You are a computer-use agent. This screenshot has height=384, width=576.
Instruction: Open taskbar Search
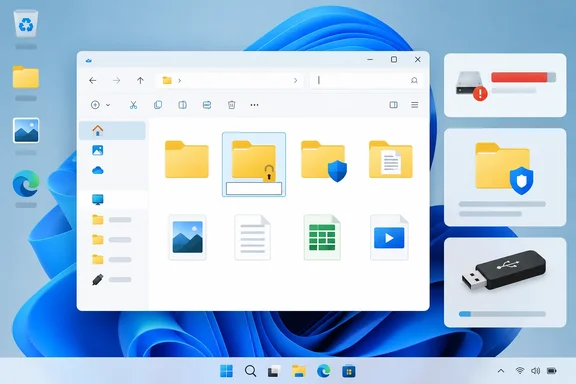point(251,371)
